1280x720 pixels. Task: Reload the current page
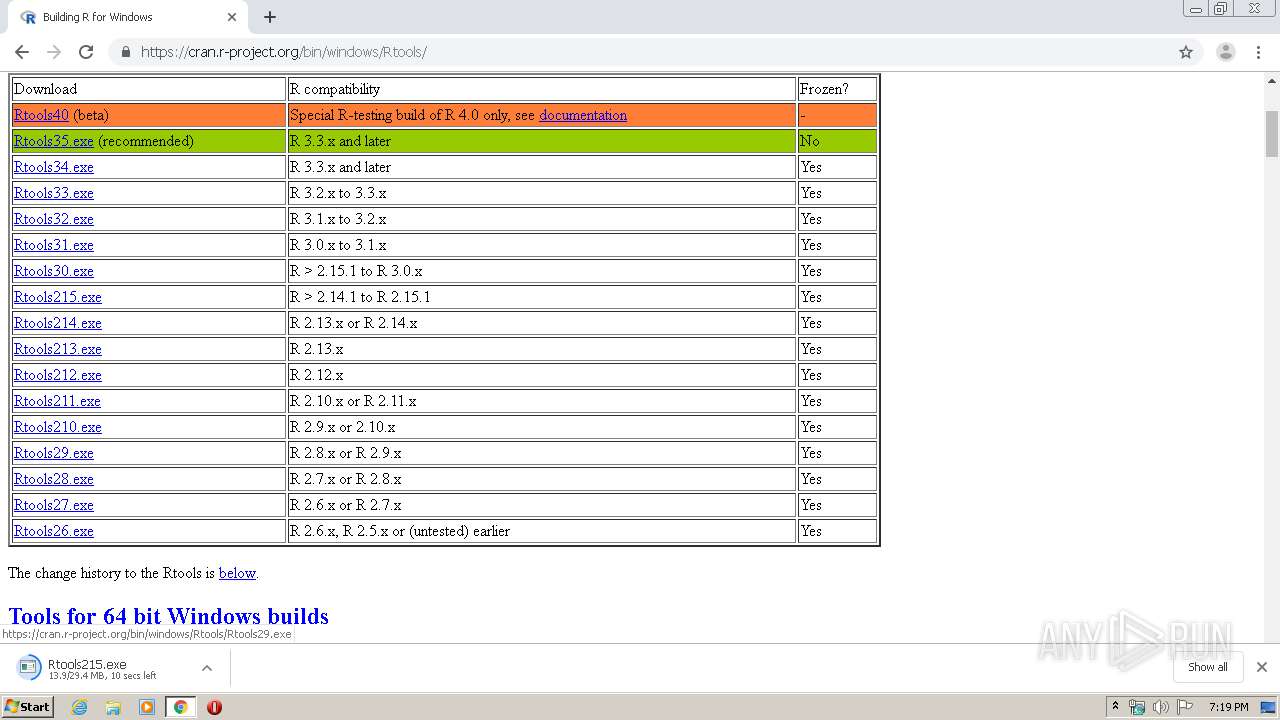click(86, 52)
